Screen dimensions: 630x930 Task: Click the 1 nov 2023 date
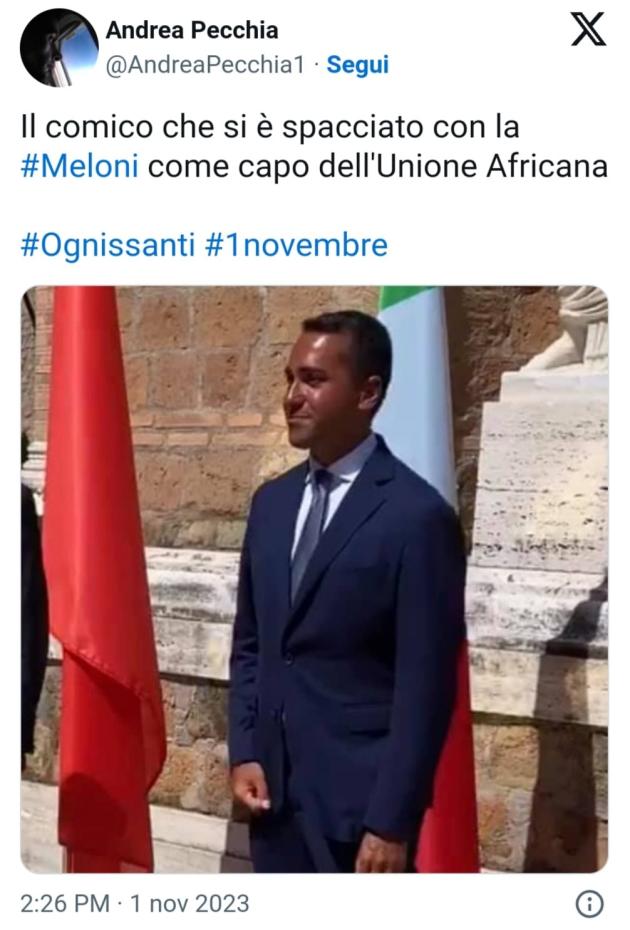189,904
